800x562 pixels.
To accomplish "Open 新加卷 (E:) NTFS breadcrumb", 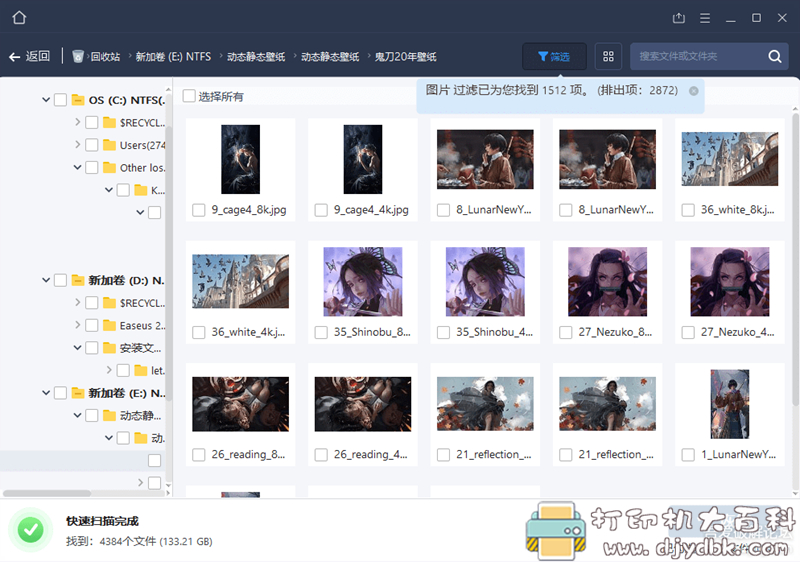I will tap(173, 57).
